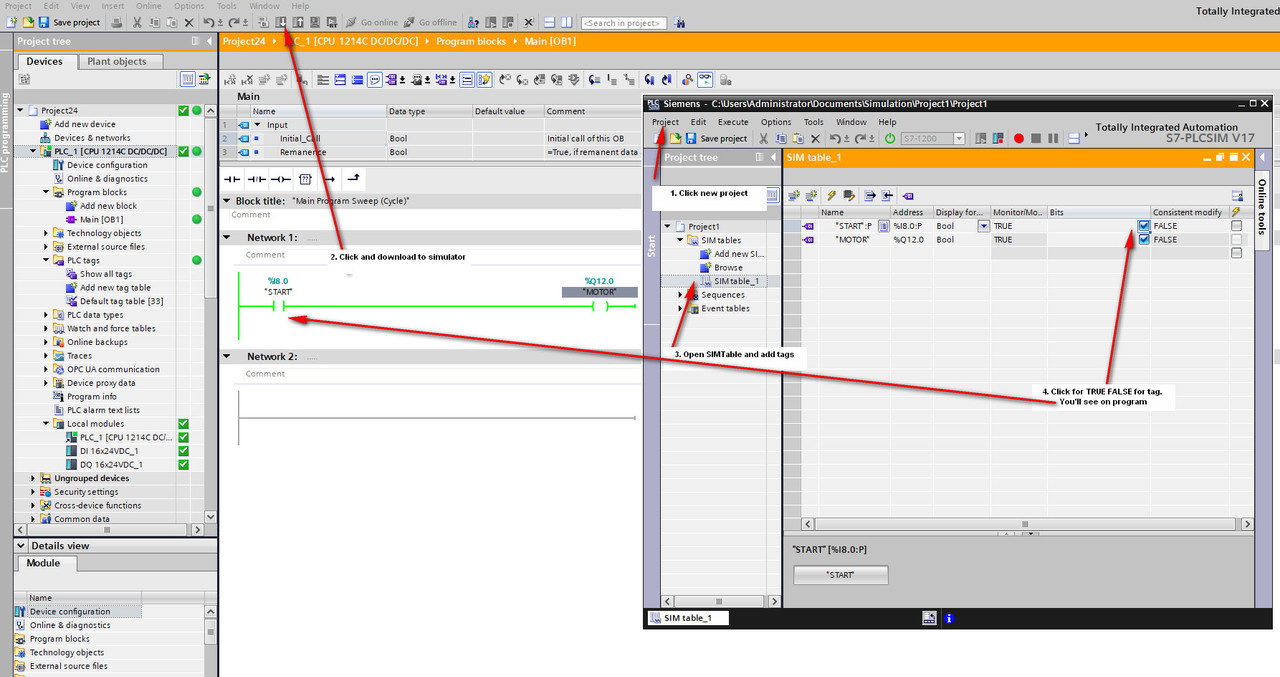Click pause icon in PLCSIM toolbar
The image size is (1280, 677).
(1053, 138)
